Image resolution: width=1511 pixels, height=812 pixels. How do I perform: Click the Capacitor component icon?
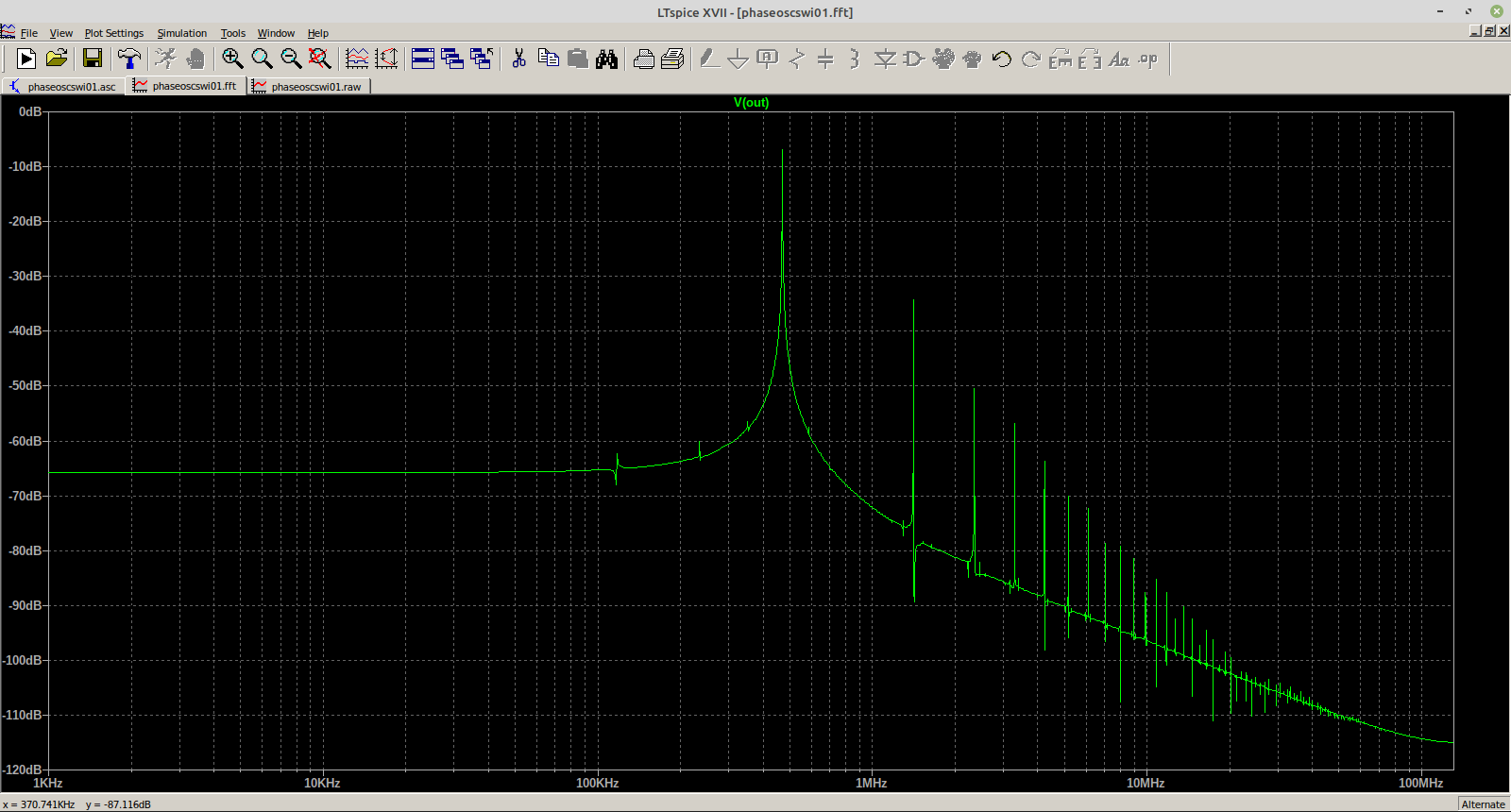coord(825,59)
